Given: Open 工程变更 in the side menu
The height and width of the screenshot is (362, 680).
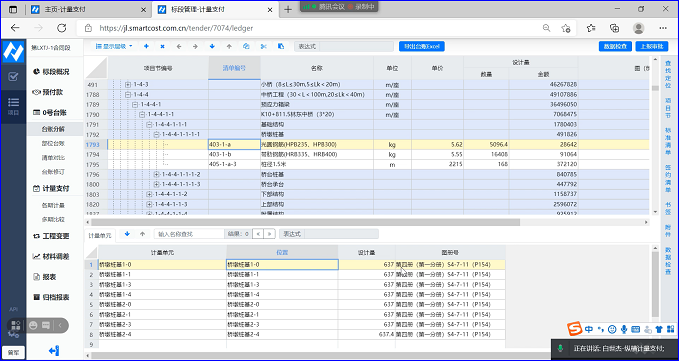Looking at the screenshot, I should 51,236.
